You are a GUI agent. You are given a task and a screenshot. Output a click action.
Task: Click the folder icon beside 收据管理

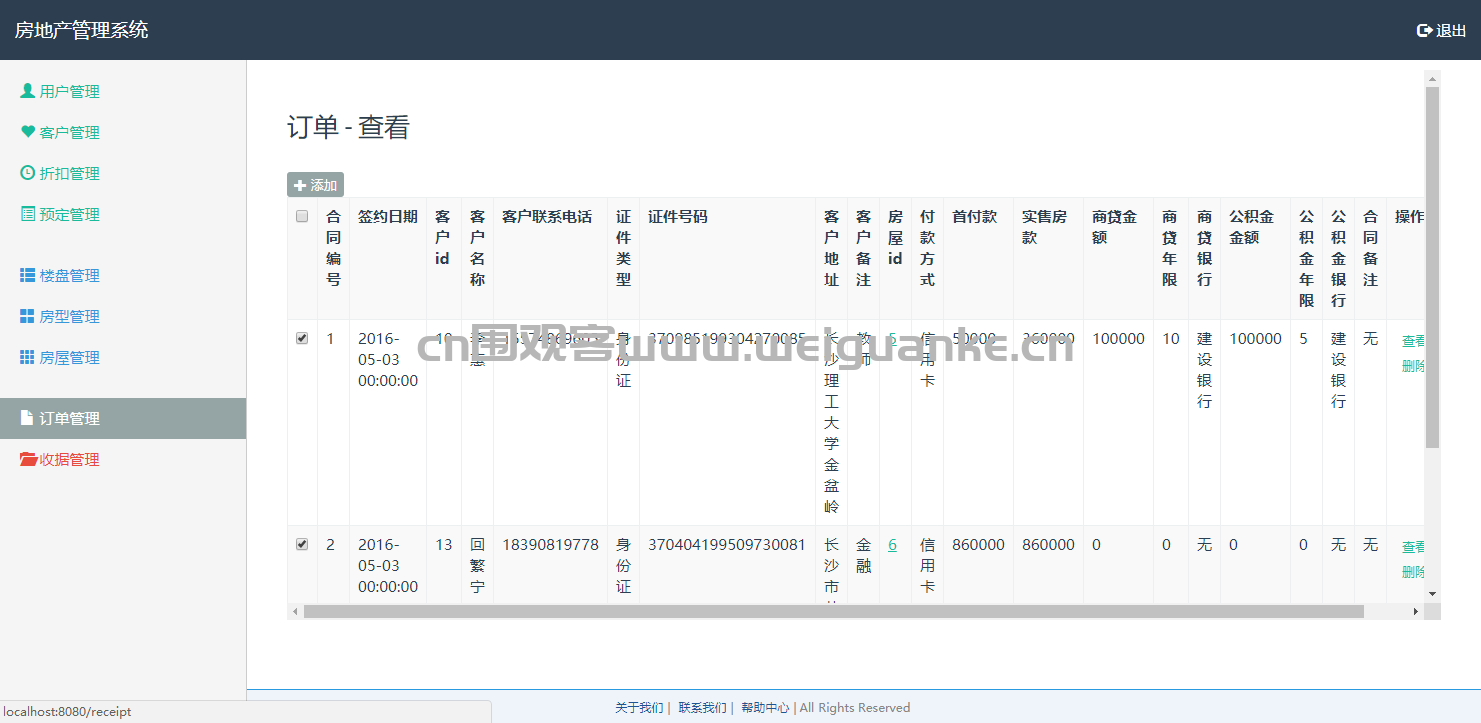[x=29, y=459]
